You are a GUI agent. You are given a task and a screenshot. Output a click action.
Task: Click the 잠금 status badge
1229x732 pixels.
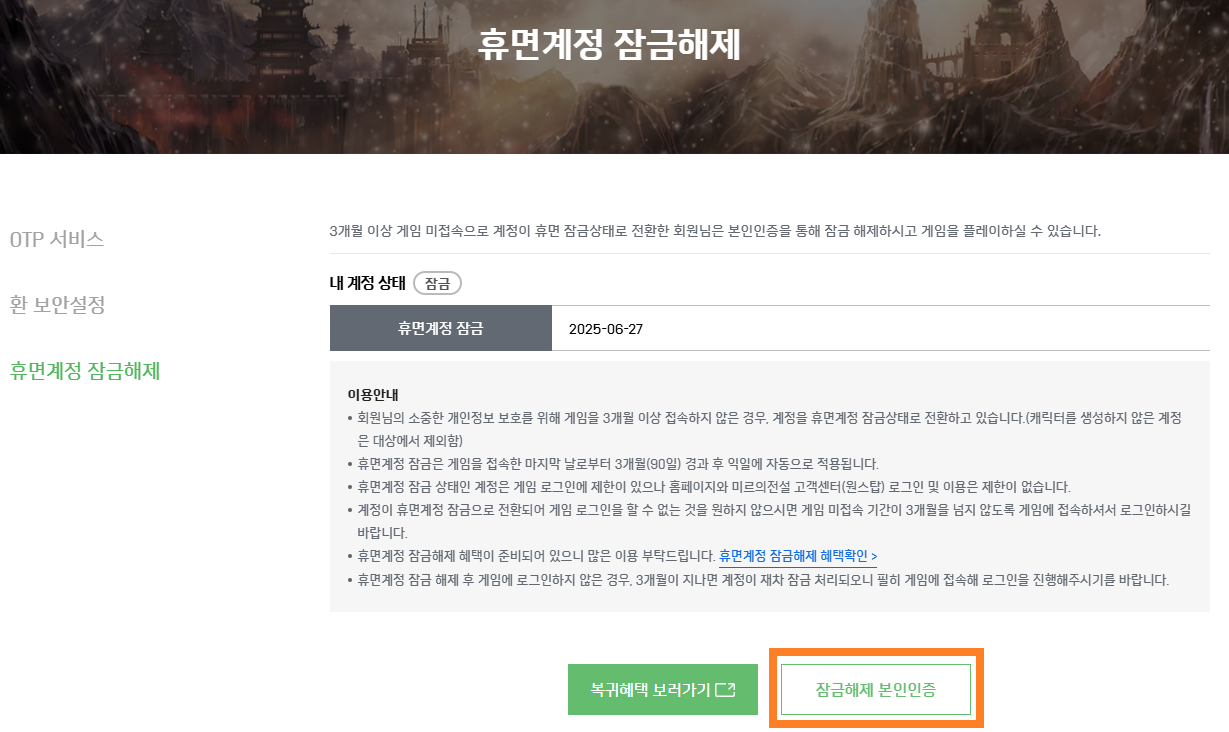[437, 283]
